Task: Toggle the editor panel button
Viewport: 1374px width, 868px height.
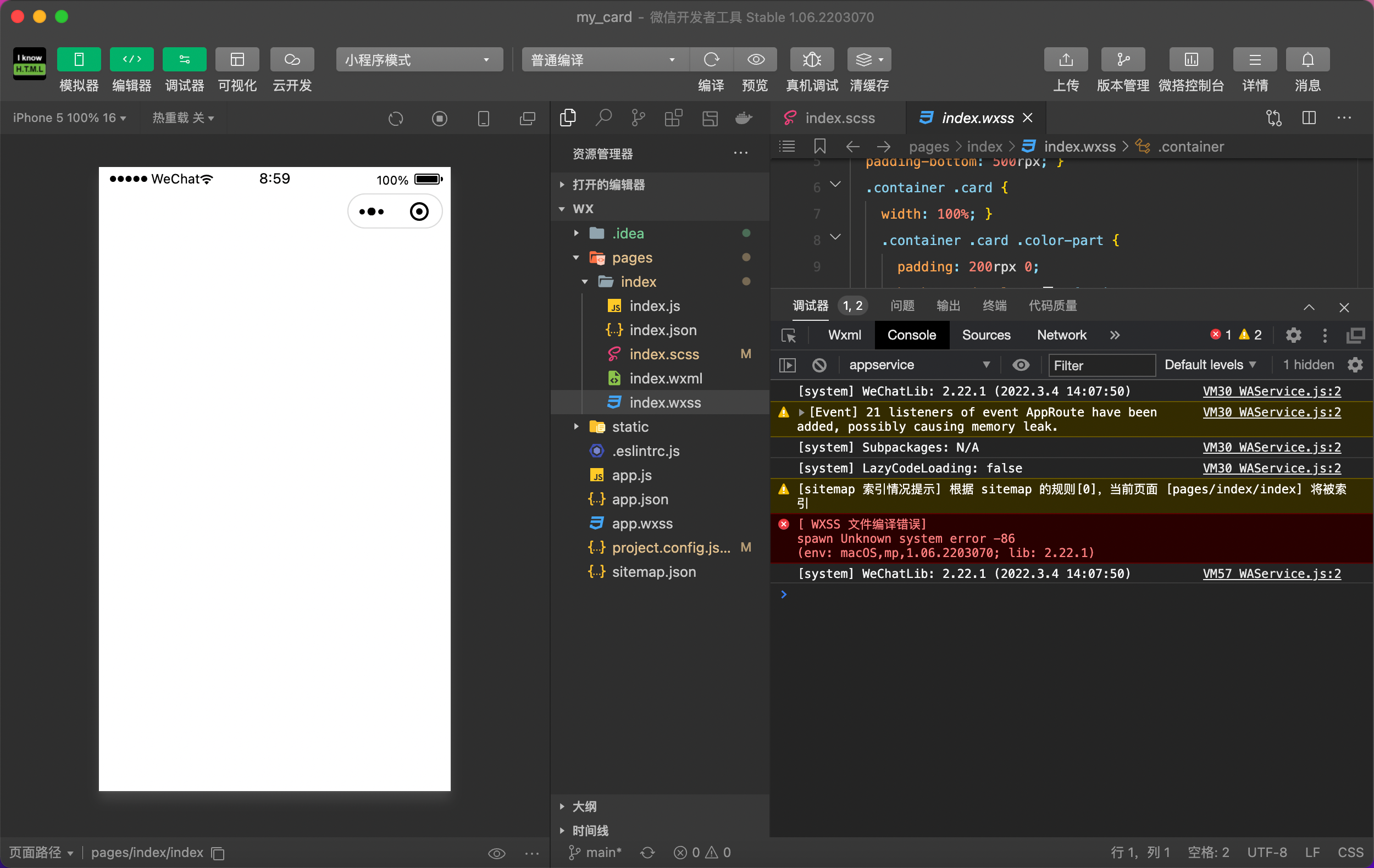Action: 131,59
